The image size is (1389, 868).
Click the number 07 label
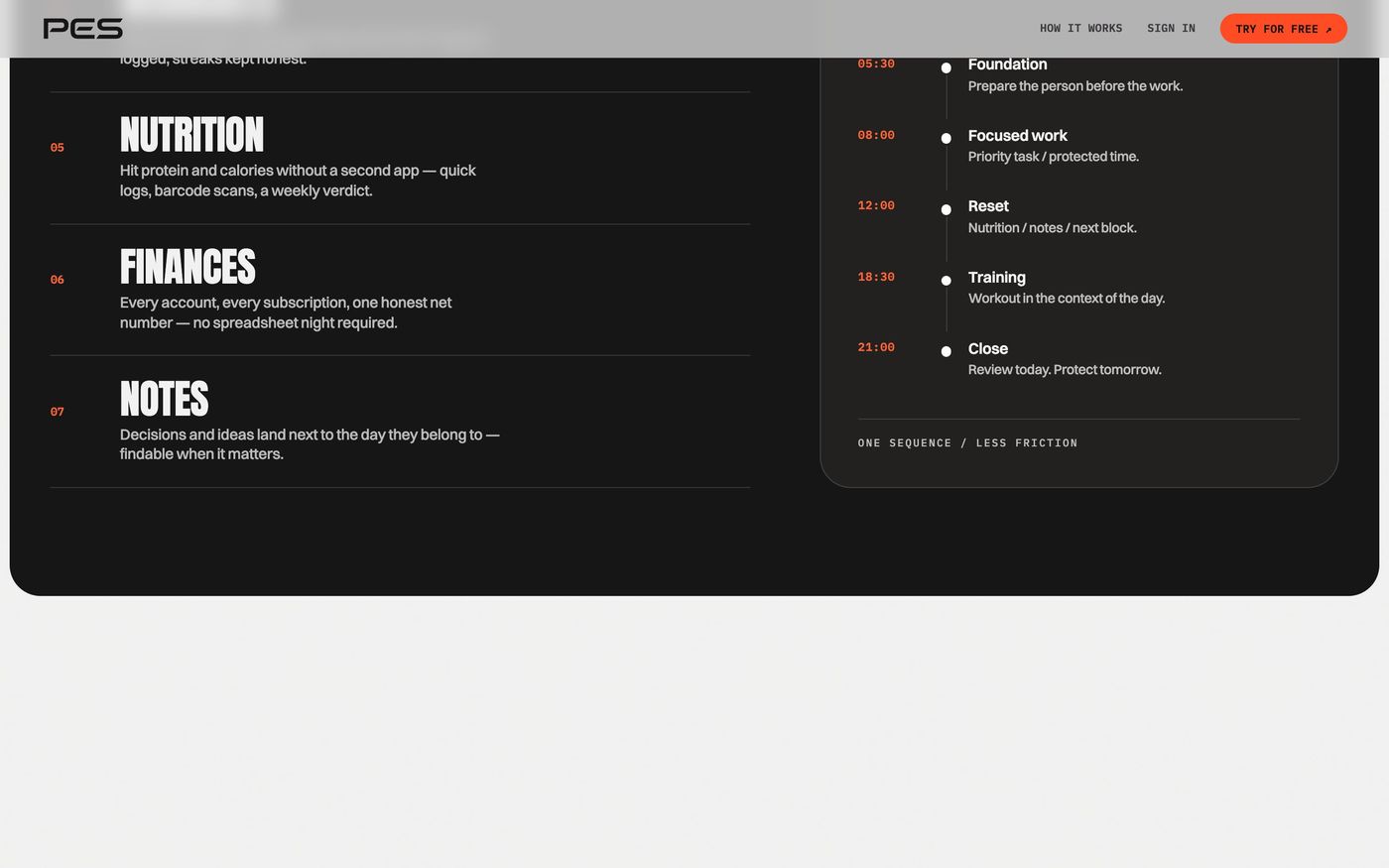pyautogui.click(x=58, y=412)
